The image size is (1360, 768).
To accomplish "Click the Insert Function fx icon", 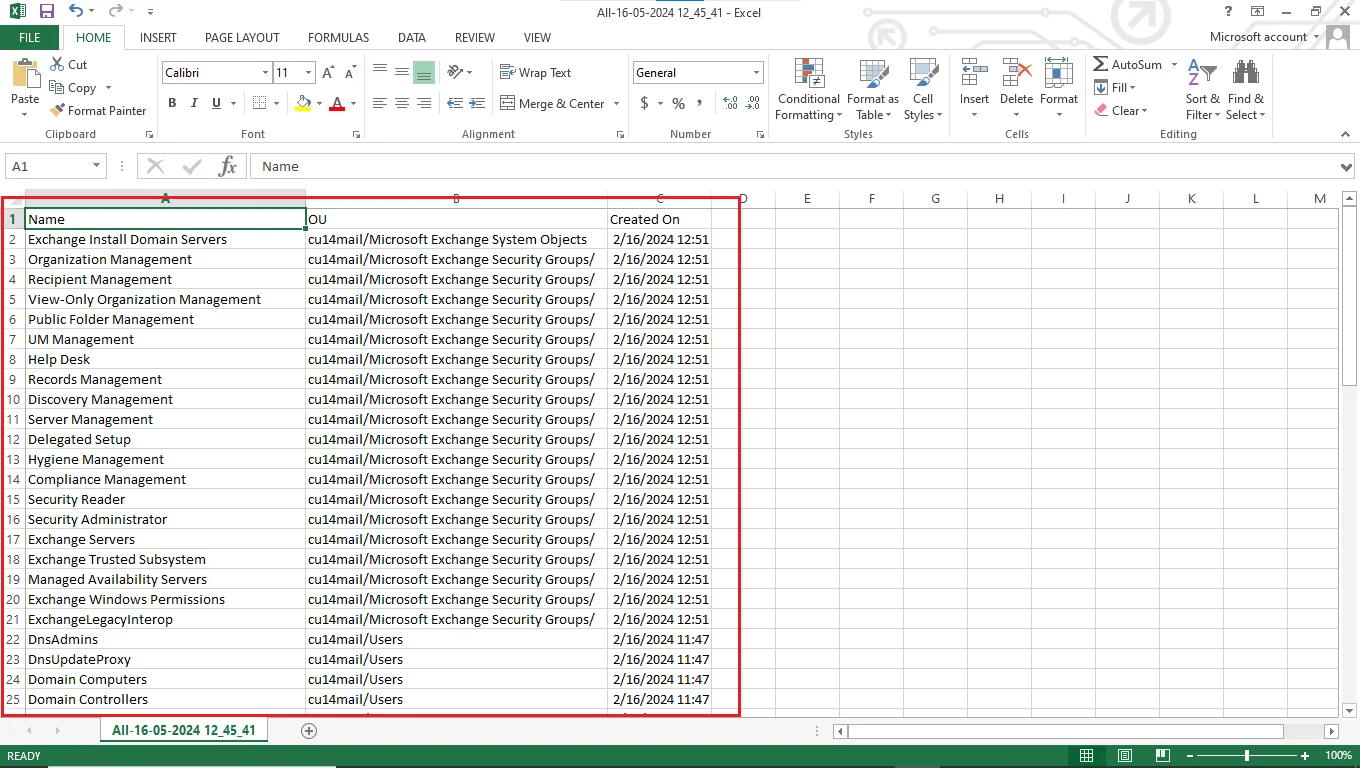I will pyautogui.click(x=228, y=166).
